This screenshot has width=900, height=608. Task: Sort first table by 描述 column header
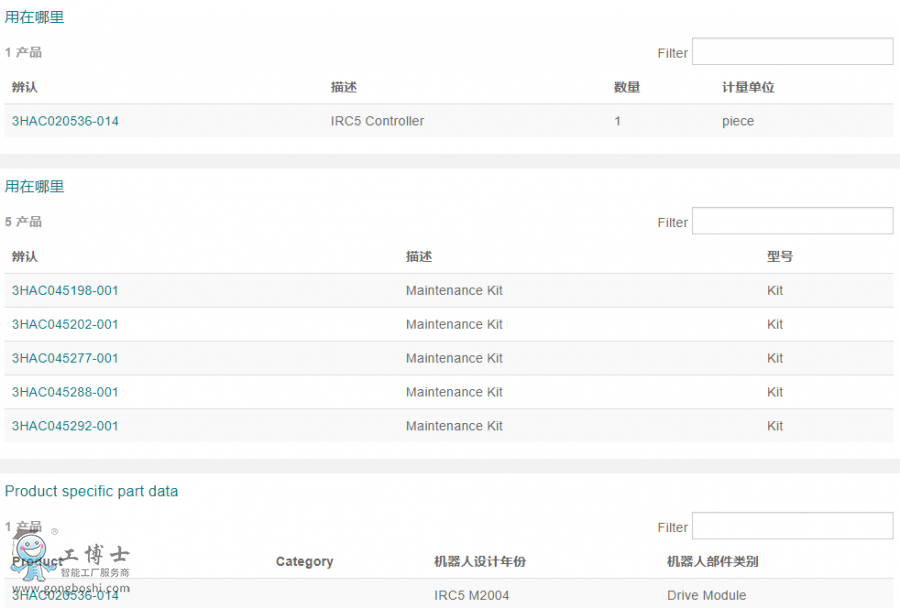point(344,87)
